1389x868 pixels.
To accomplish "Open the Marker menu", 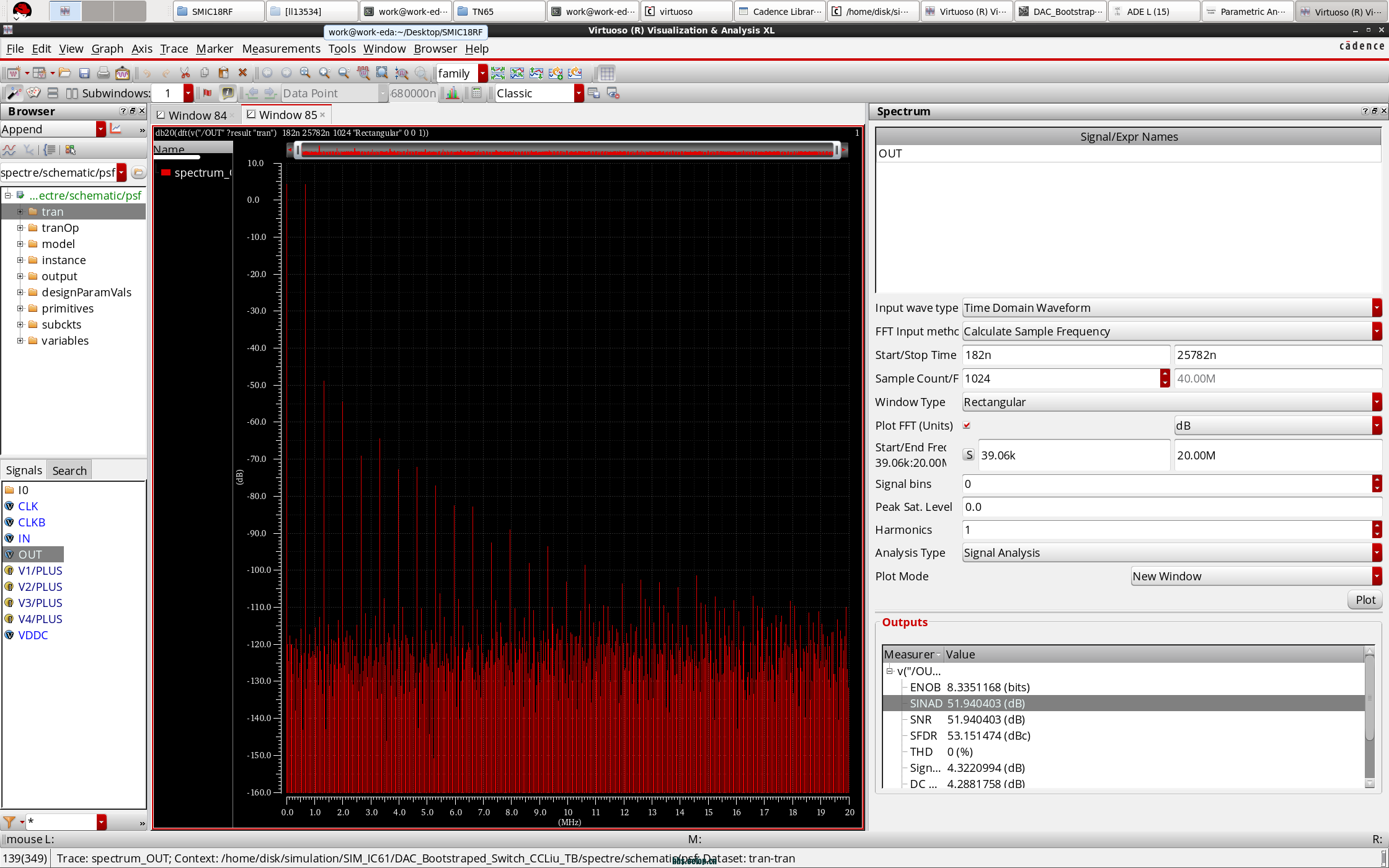I will pyautogui.click(x=215, y=48).
